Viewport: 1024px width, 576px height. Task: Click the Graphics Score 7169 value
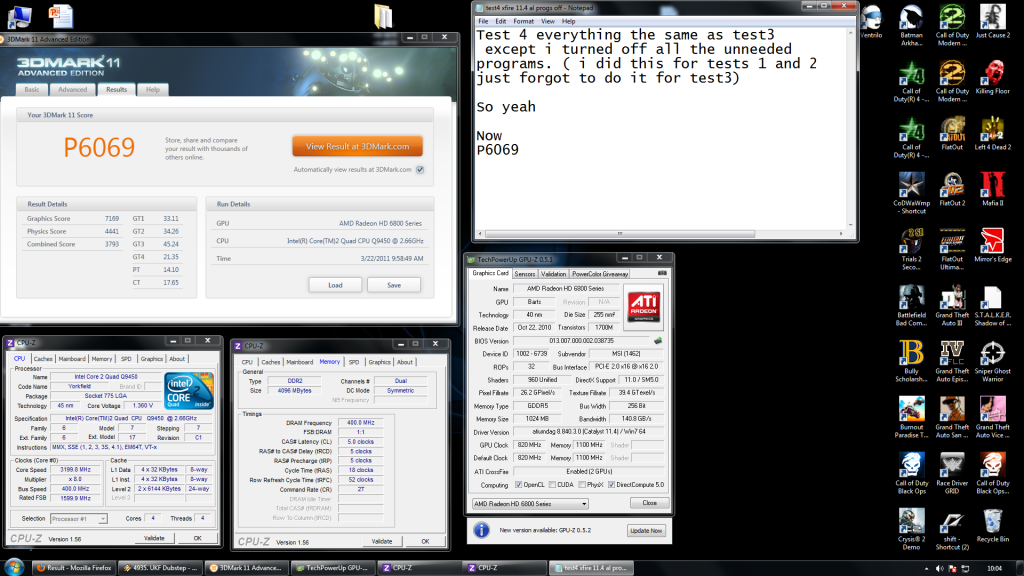[112, 219]
